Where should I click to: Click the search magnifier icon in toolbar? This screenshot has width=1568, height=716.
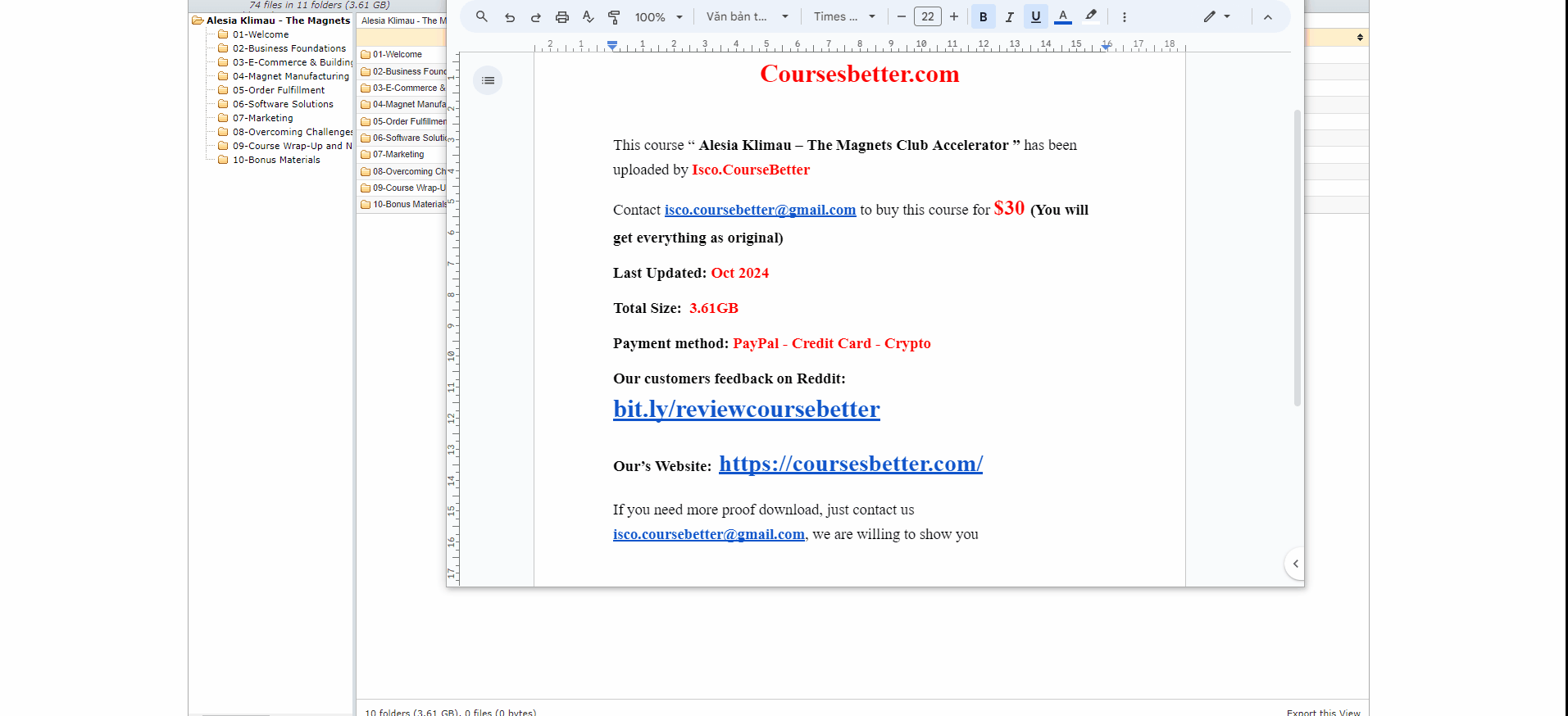(482, 16)
